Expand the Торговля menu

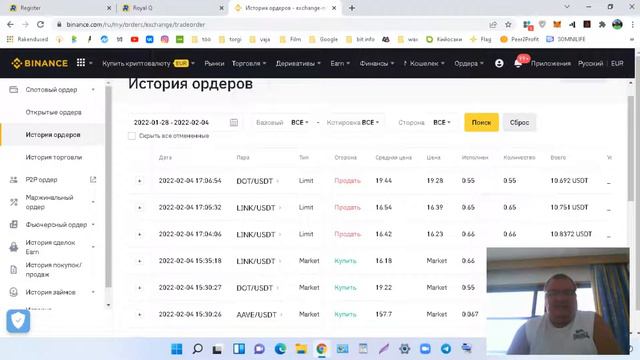pos(249,63)
